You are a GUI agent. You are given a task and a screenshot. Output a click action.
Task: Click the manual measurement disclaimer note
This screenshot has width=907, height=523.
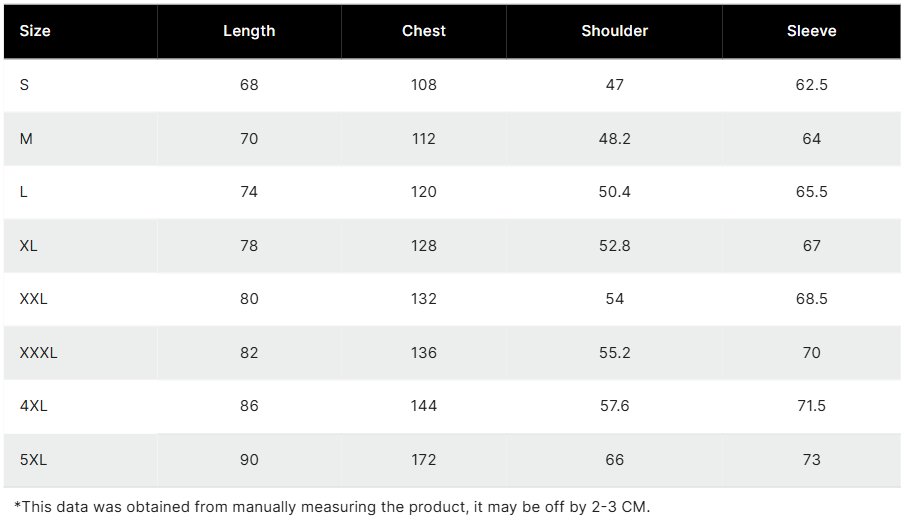click(332, 507)
